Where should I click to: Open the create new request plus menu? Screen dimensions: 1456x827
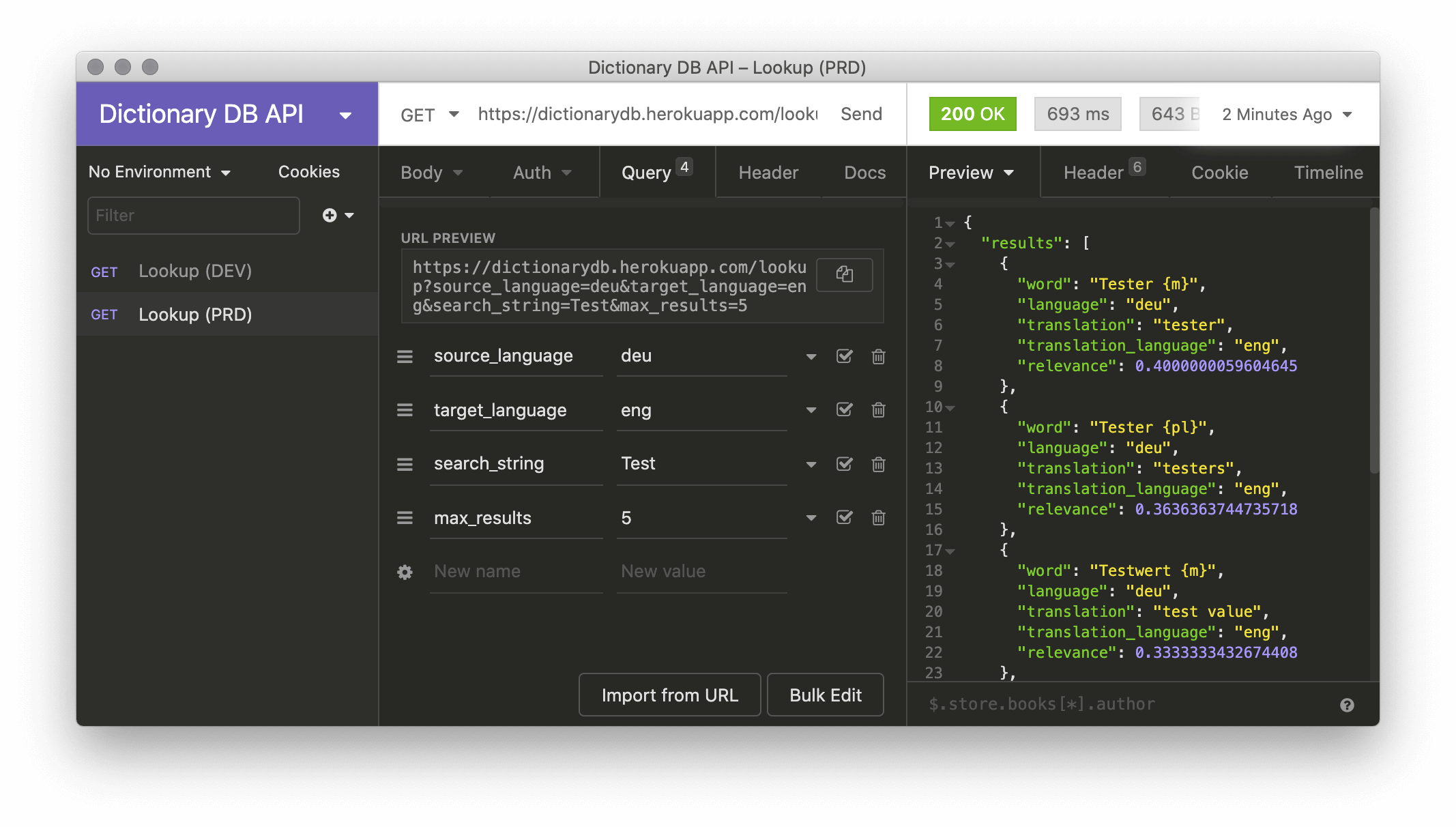coord(338,215)
